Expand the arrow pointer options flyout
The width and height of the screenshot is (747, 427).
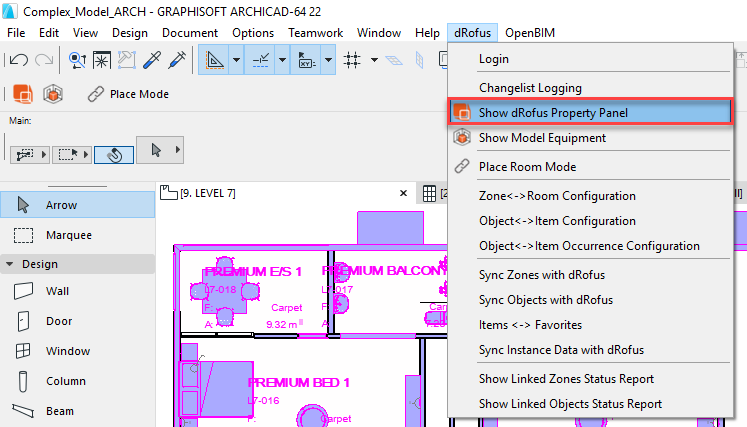[x=178, y=150]
